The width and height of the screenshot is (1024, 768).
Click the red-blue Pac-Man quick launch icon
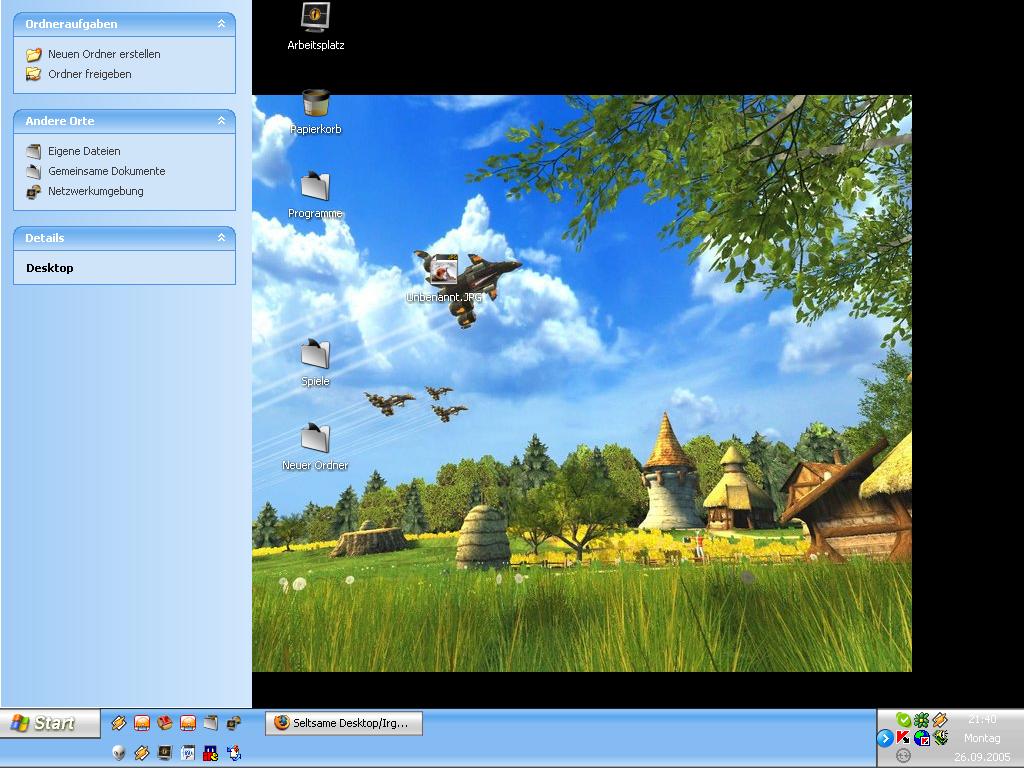click(x=210, y=753)
